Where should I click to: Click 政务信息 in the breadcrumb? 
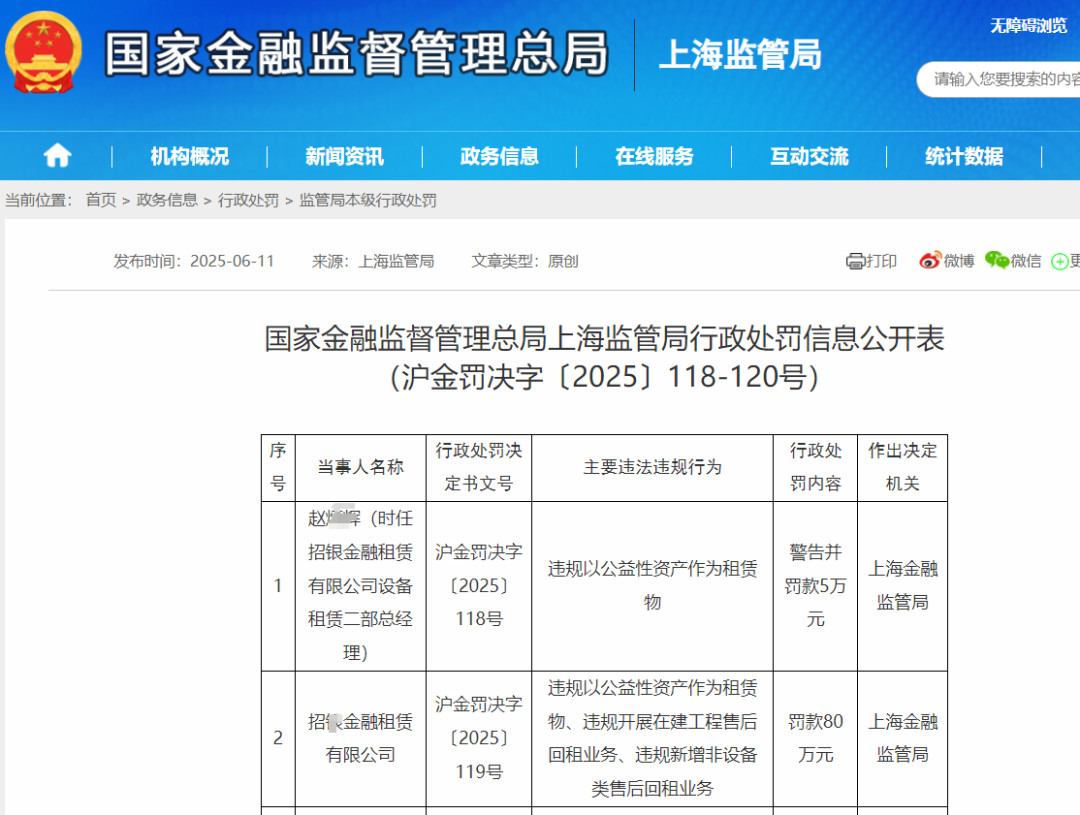click(167, 200)
